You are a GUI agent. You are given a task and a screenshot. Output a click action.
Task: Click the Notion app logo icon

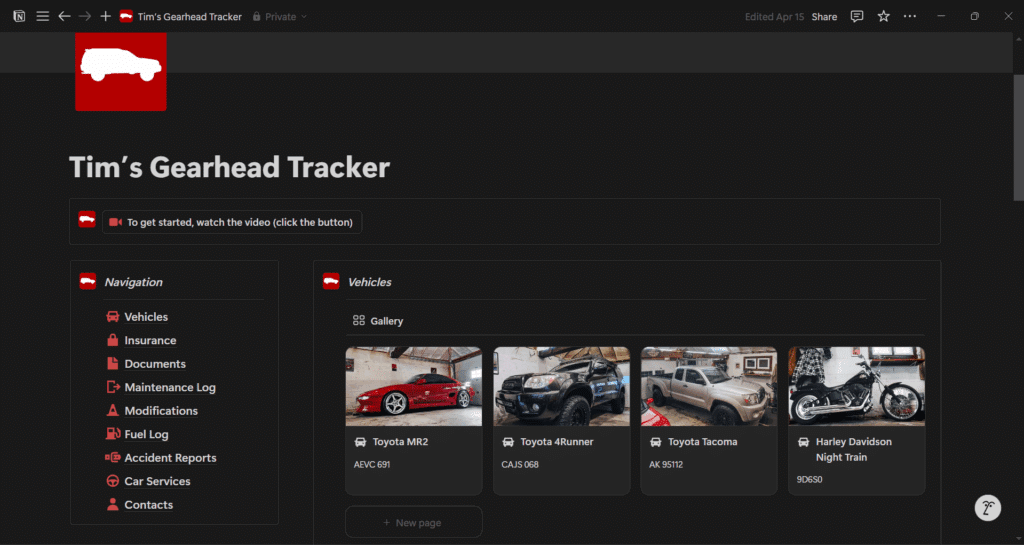tap(20, 17)
